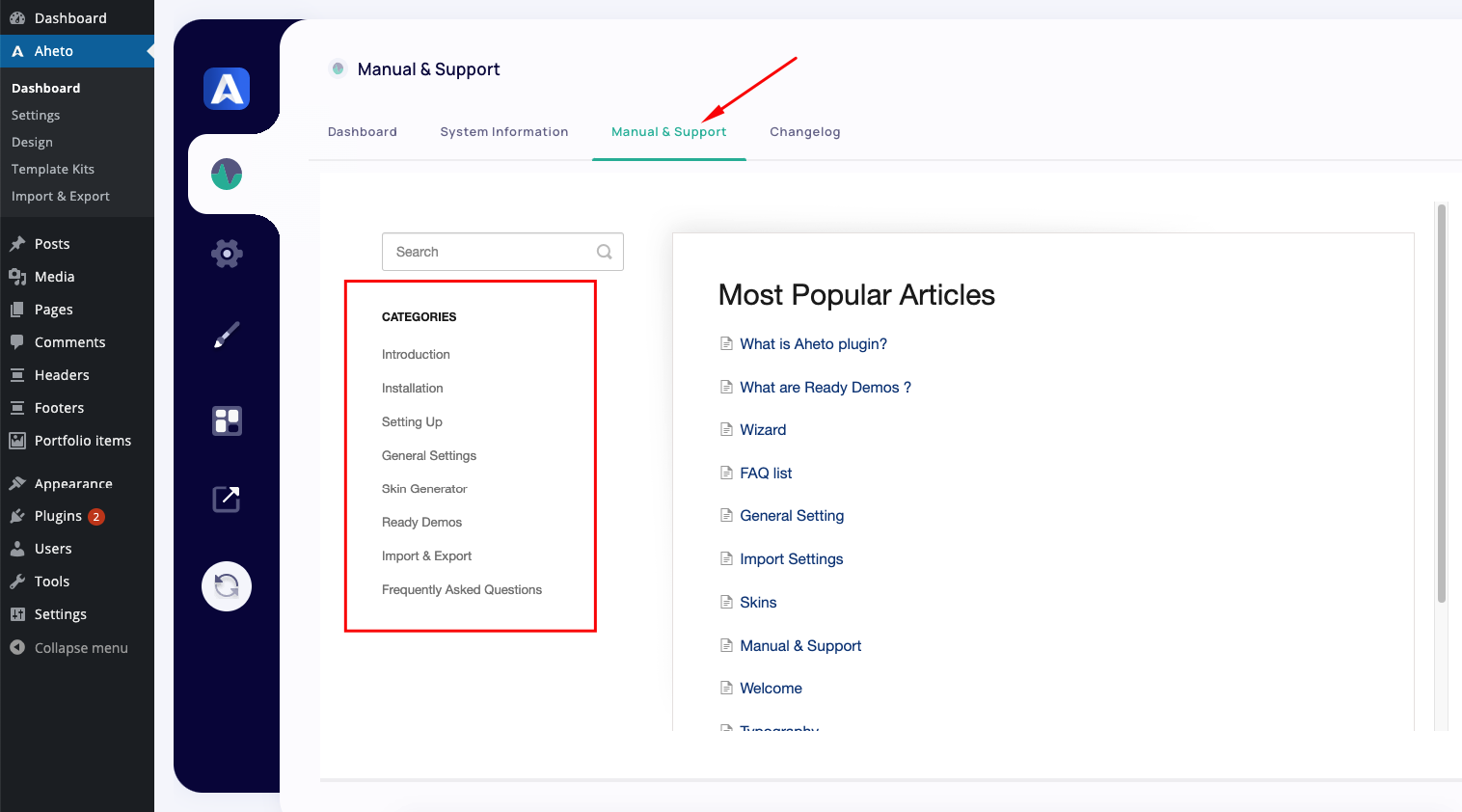Open the gear settings icon in Aheto sidebar
The image size is (1462, 812).
(x=227, y=254)
